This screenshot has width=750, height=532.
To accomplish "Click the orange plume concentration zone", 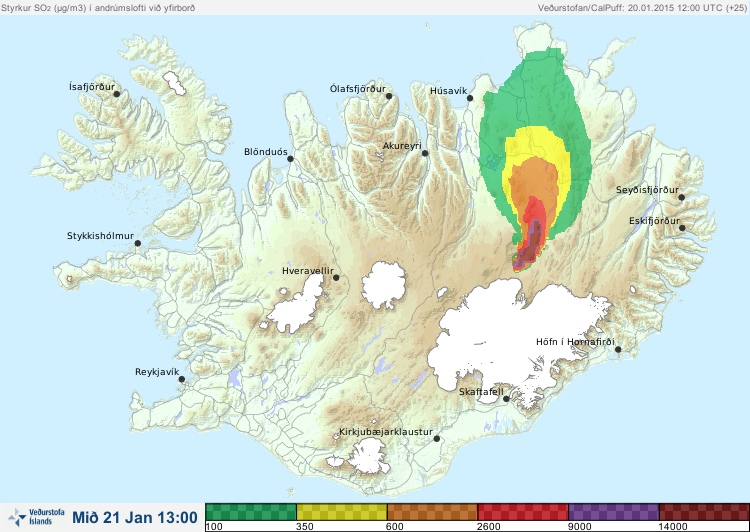I will pyautogui.click(x=532, y=179).
